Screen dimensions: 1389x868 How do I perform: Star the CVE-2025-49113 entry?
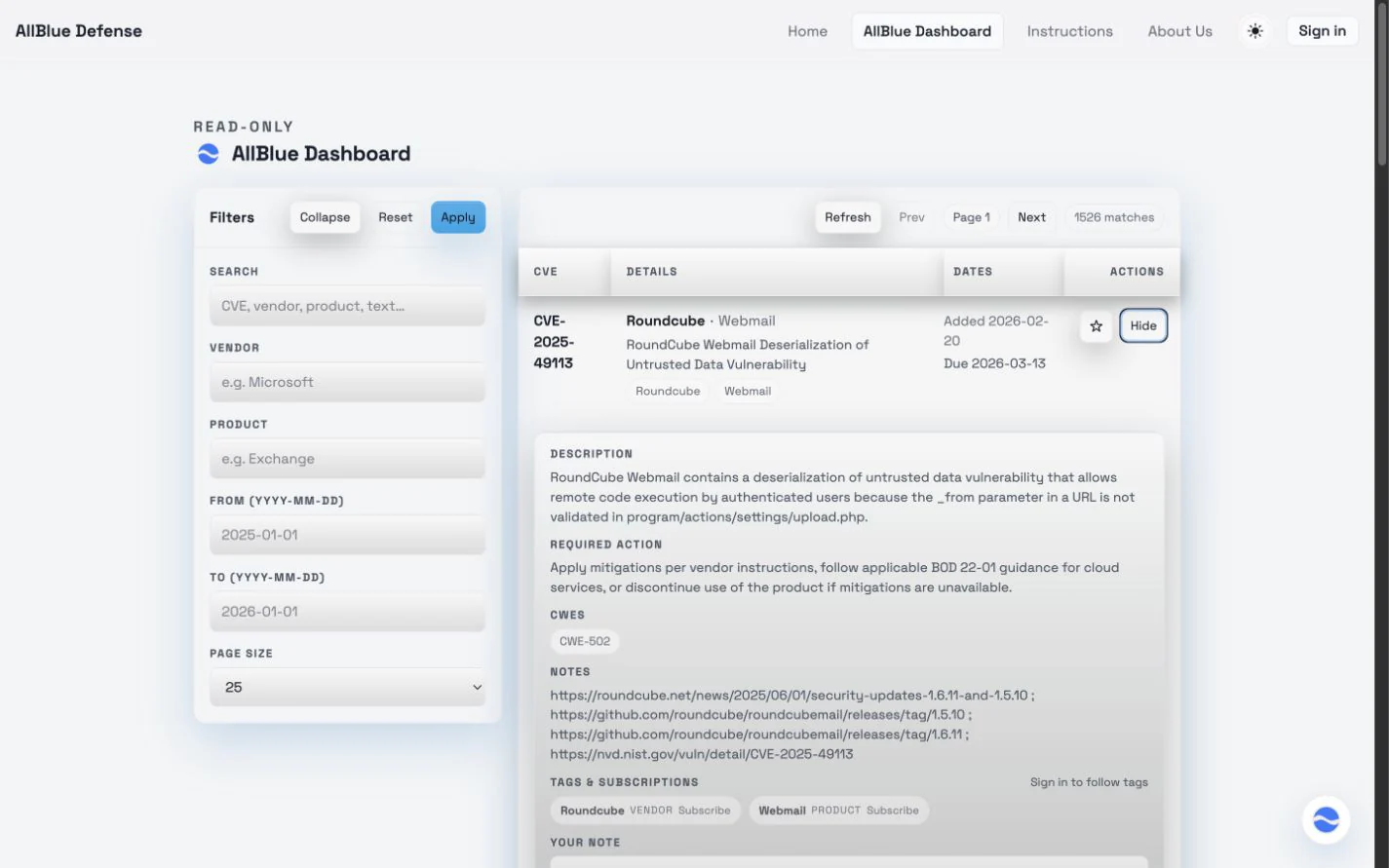pyautogui.click(x=1096, y=326)
